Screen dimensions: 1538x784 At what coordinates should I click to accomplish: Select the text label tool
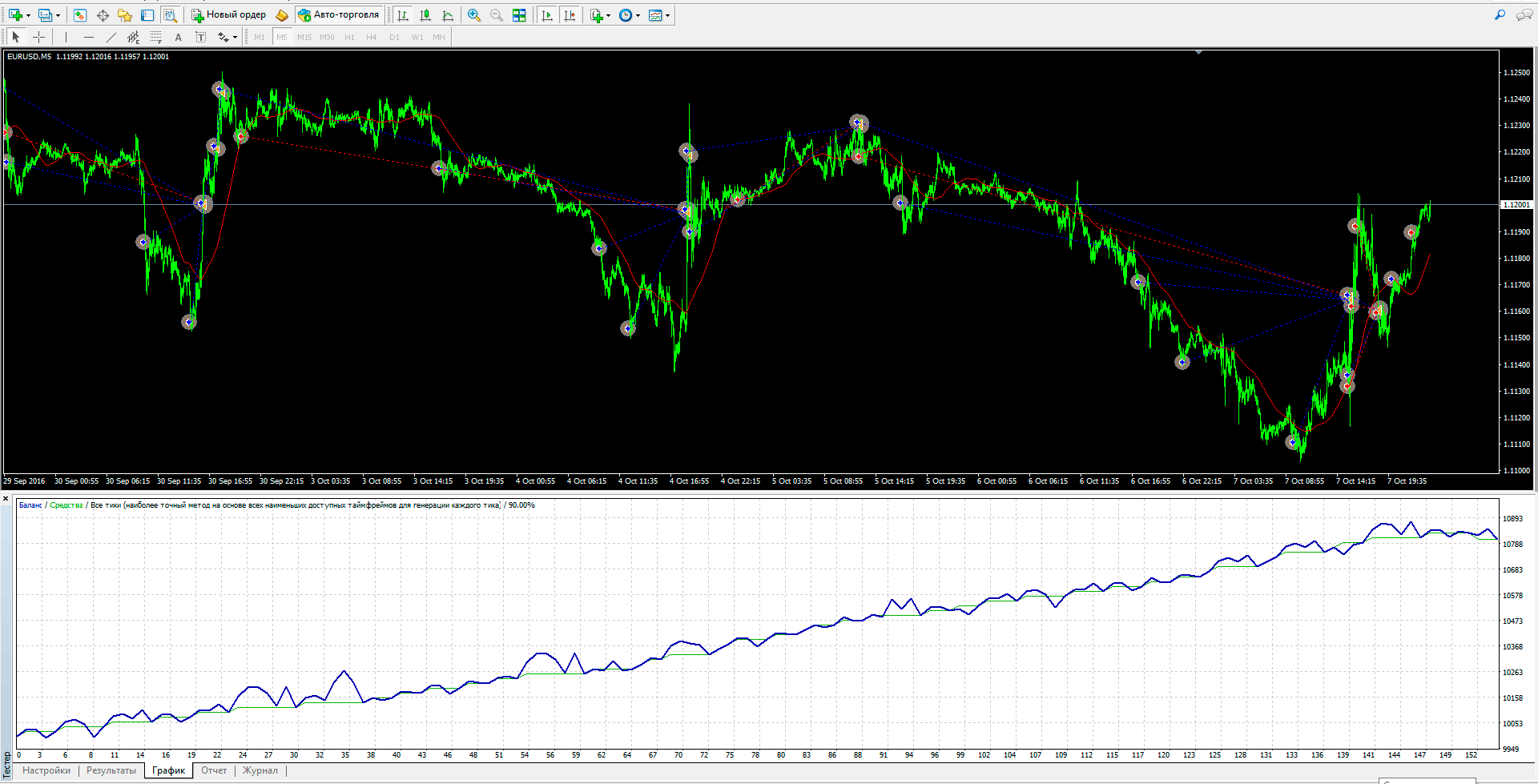pyautogui.click(x=200, y=37)
